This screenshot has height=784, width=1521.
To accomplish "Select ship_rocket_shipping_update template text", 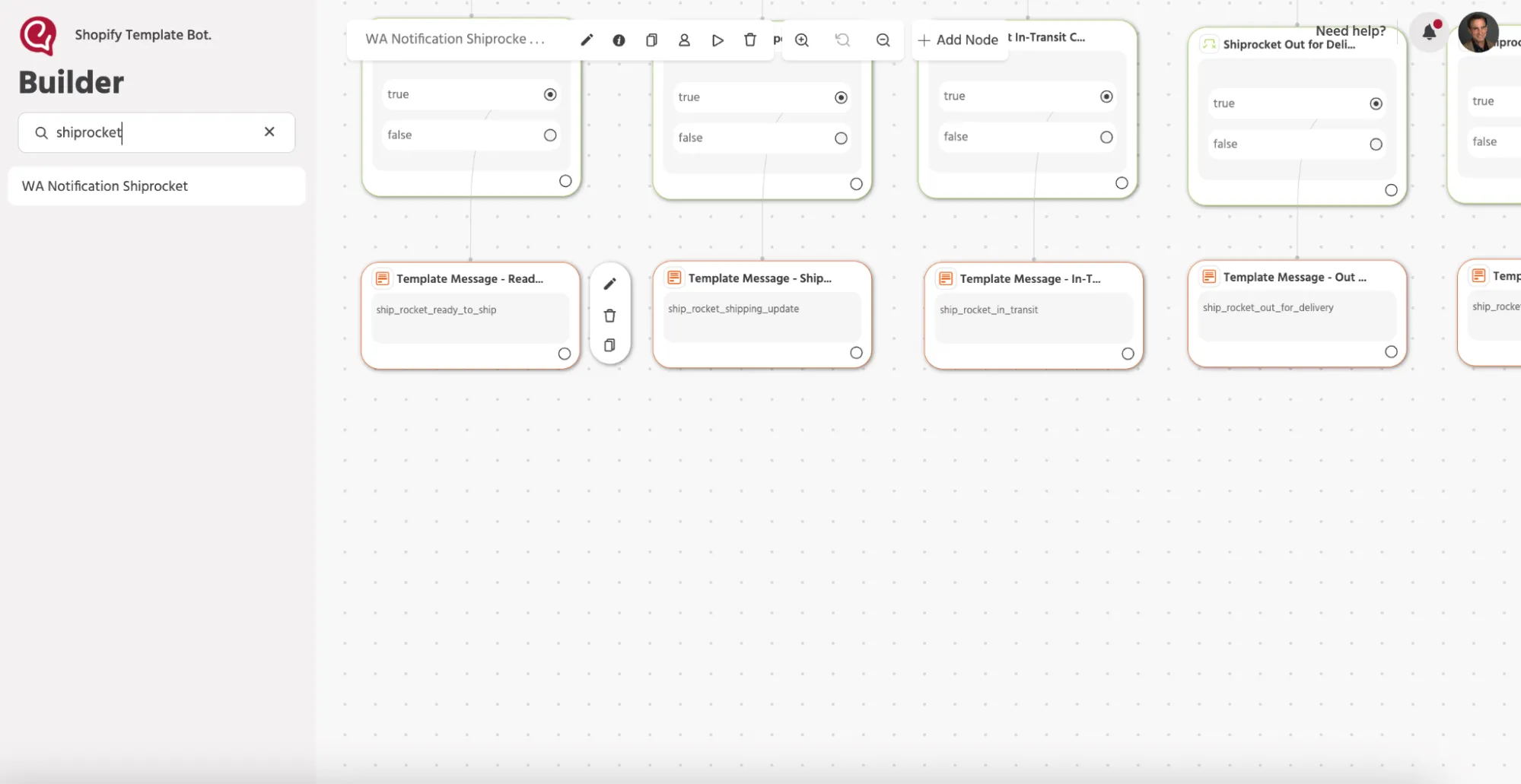I will (x=733, y=309).
